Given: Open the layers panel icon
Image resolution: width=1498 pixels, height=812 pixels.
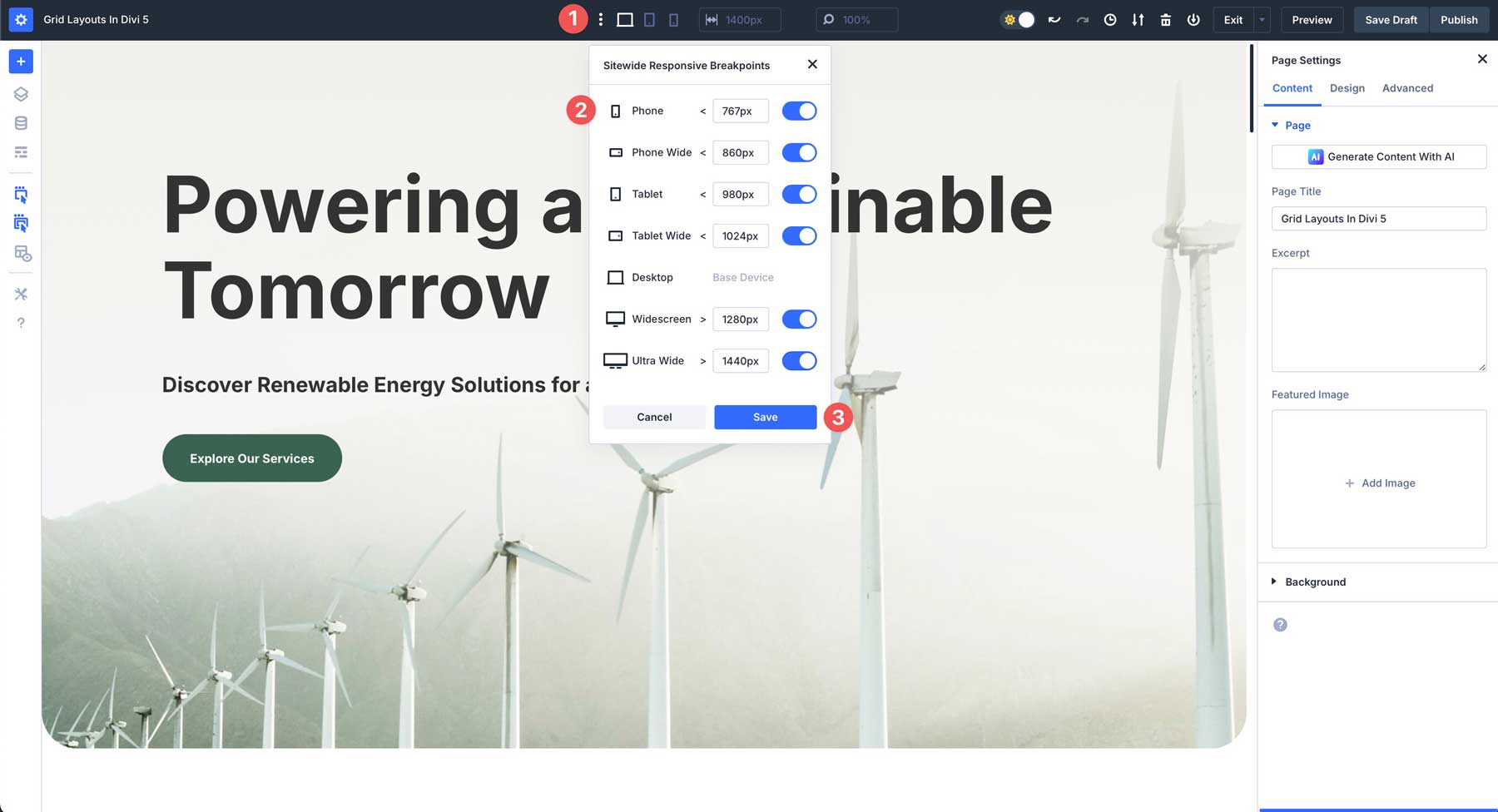Looking at the screenshot, I should point(21,94).
